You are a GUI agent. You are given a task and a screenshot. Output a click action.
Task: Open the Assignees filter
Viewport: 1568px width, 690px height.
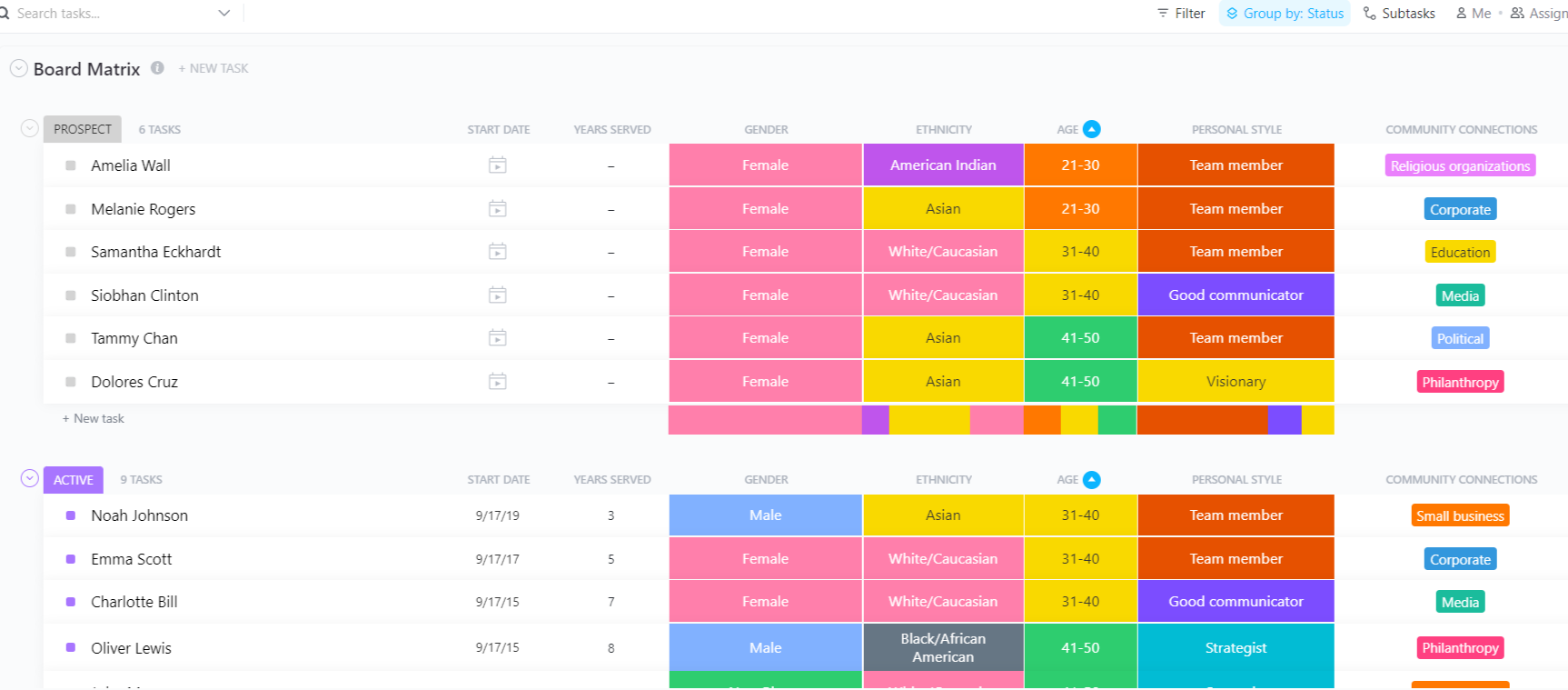[x=1539, y=14]
